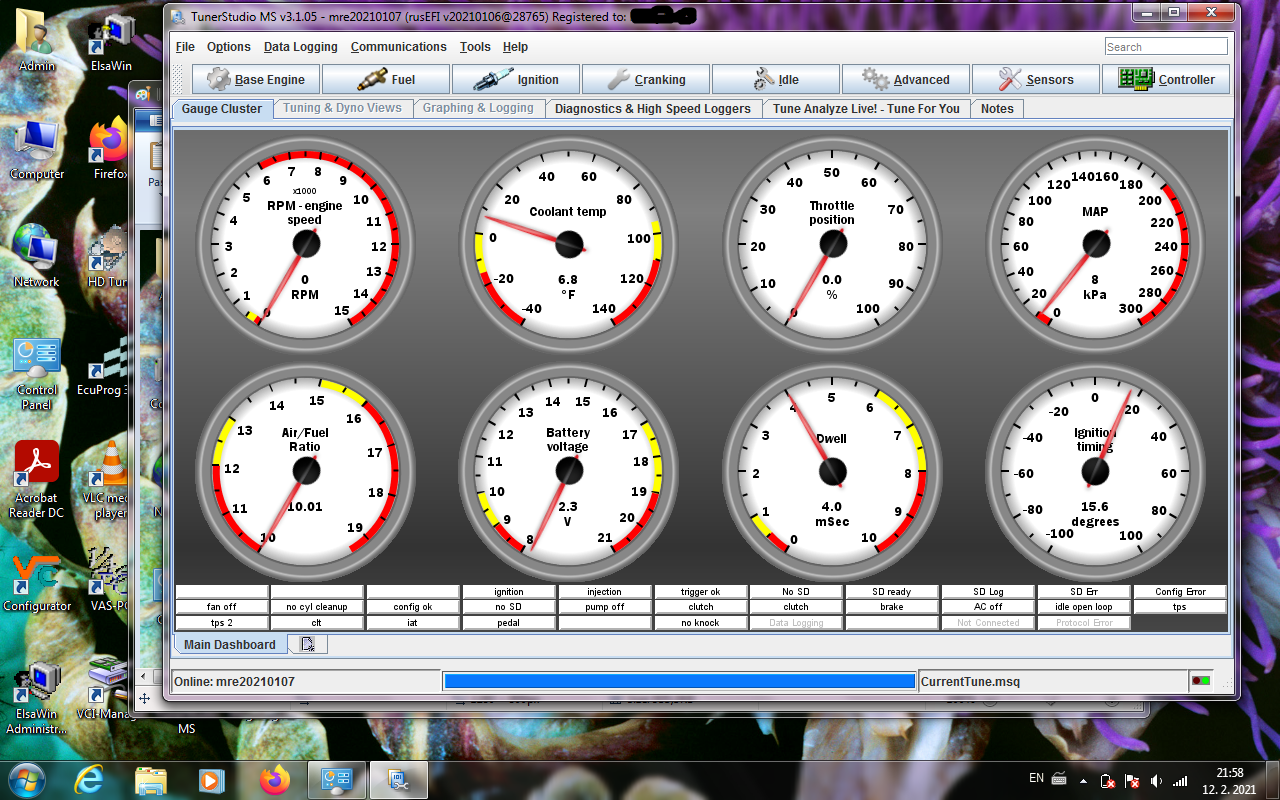Image resolution: width=1280 pixels, height=800 pixels.
Task: Click the 'SD ready' indicator
Action: (892, 592)
